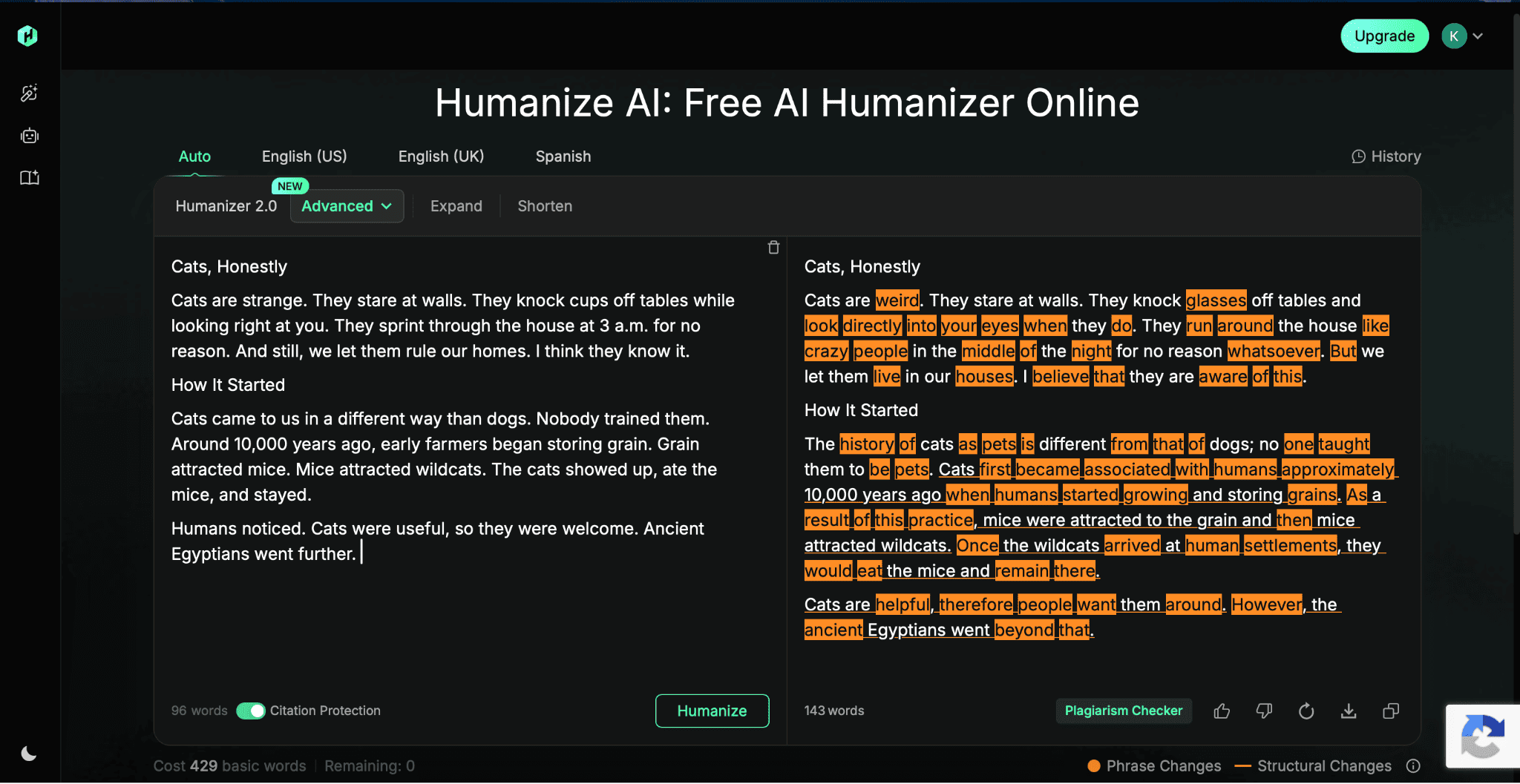Click the Structural Changes legend line

tap(1243, 766)
